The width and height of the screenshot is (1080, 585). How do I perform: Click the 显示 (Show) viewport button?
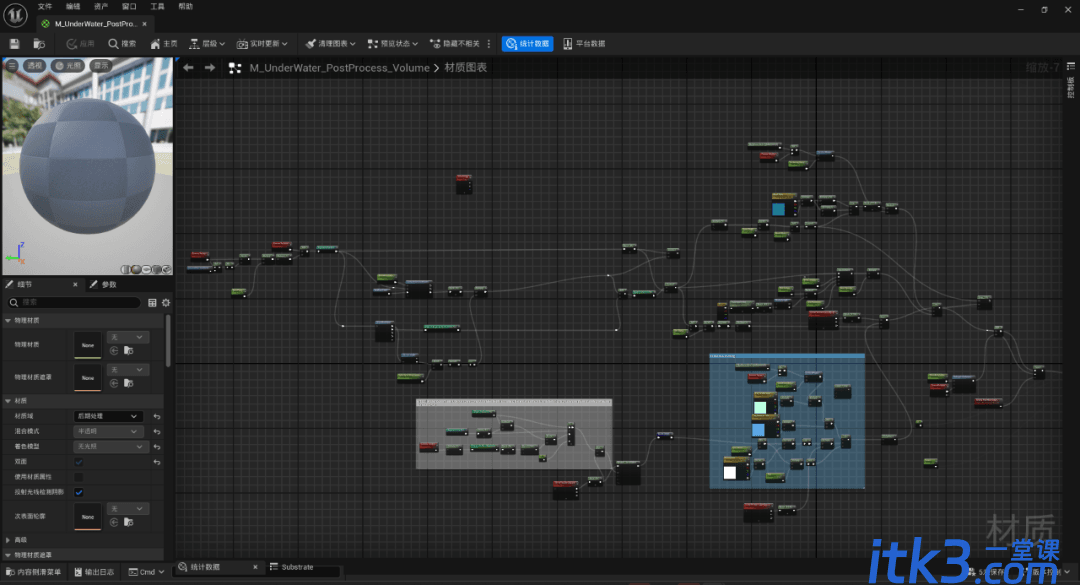tap(101, 65)
